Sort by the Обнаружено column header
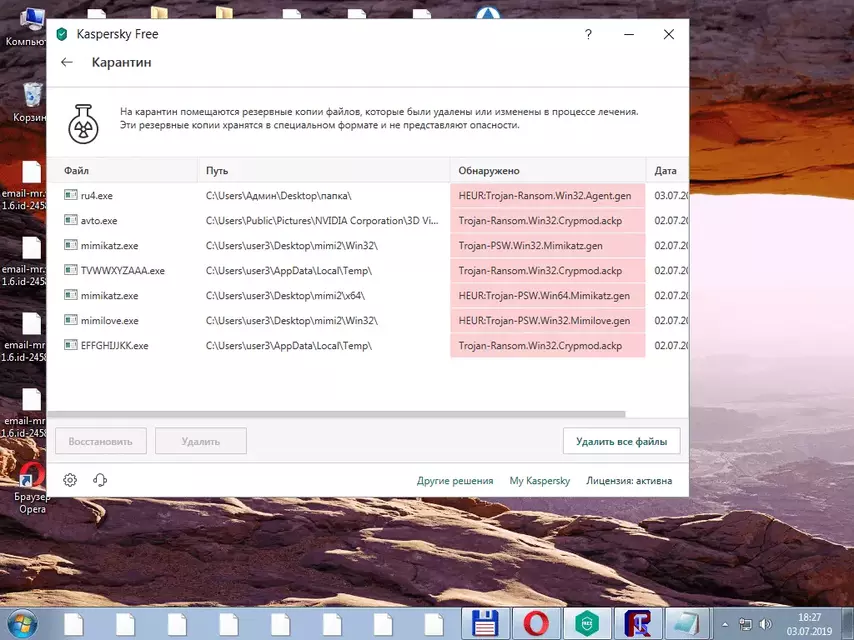The image size is (854, 640). click(548, 170)
